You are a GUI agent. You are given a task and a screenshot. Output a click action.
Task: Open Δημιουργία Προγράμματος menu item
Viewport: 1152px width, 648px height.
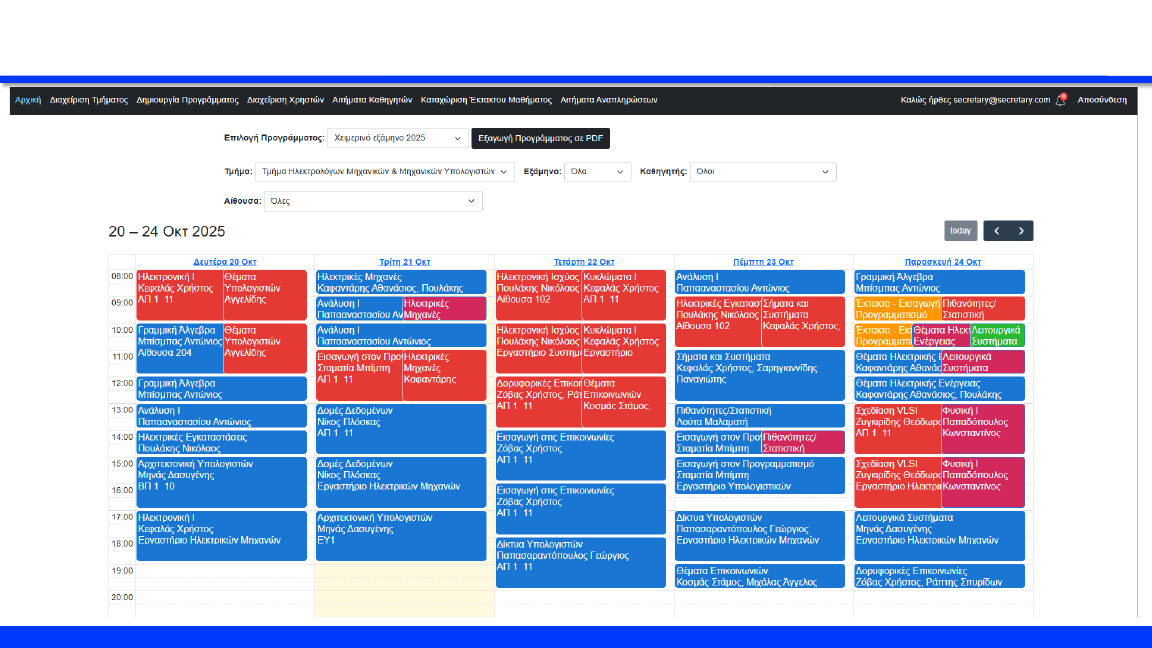pos(187,100)
